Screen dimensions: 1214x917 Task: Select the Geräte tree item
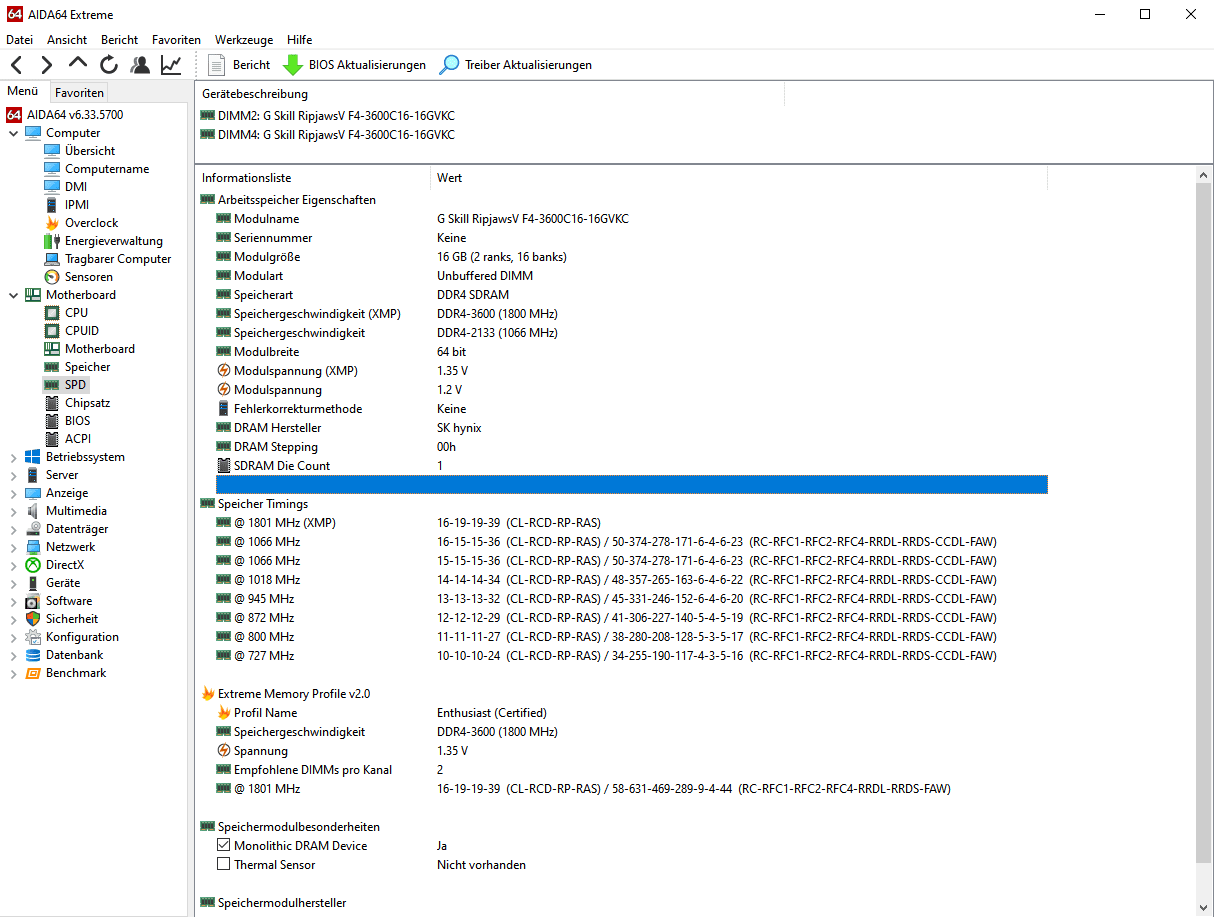(63, 583)
